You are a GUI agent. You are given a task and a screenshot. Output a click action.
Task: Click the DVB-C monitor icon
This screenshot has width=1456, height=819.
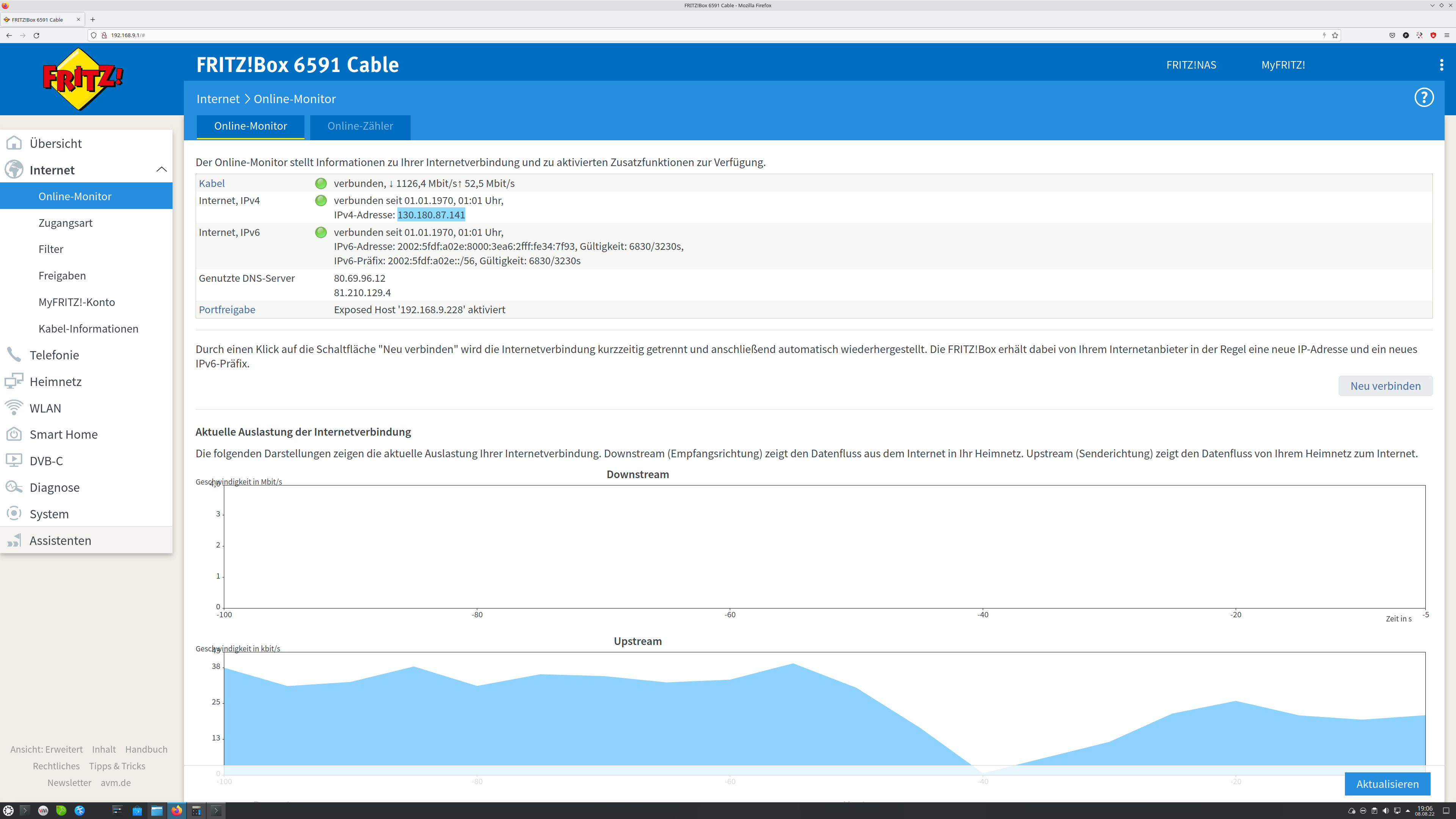coord(14,461)
